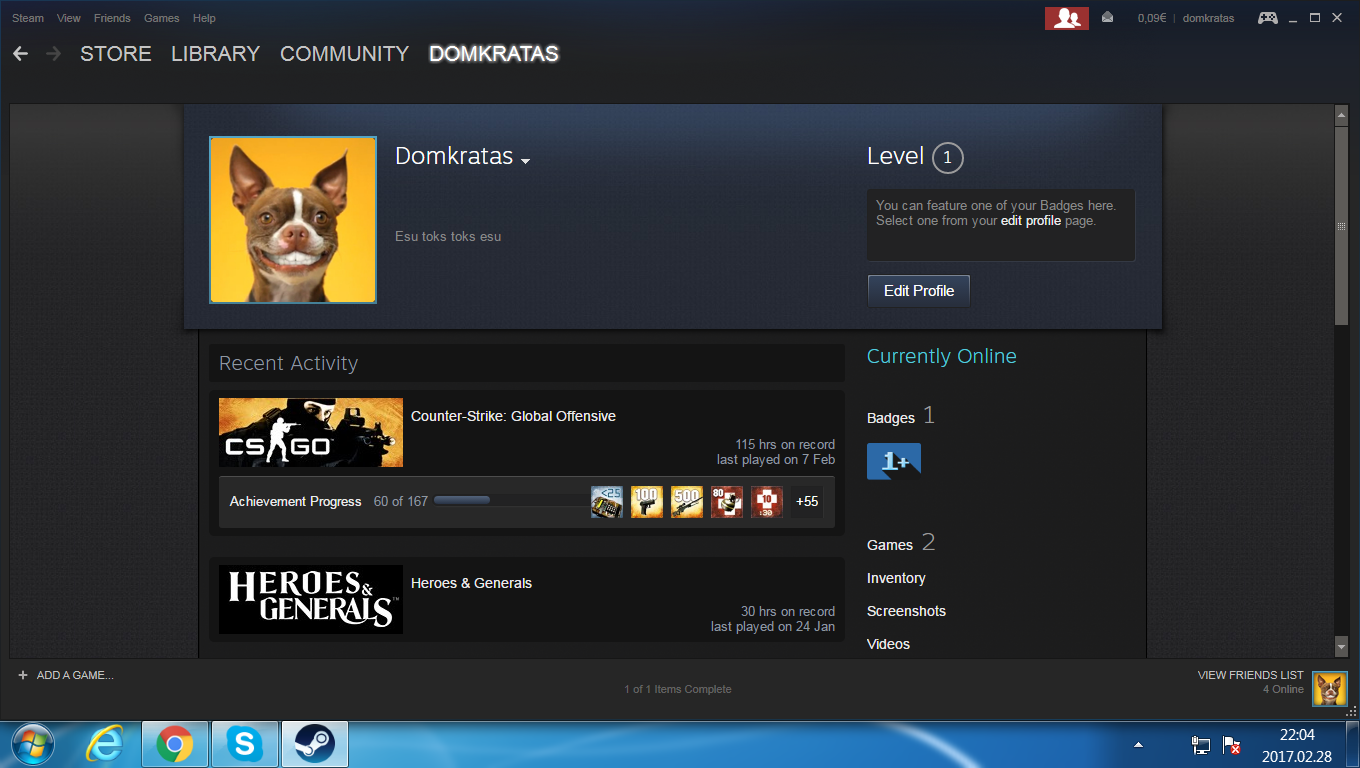Launch Big Picture mode controller icon
The image size is (1360, 768).
pyautogui.click(x=1267, y=18)
